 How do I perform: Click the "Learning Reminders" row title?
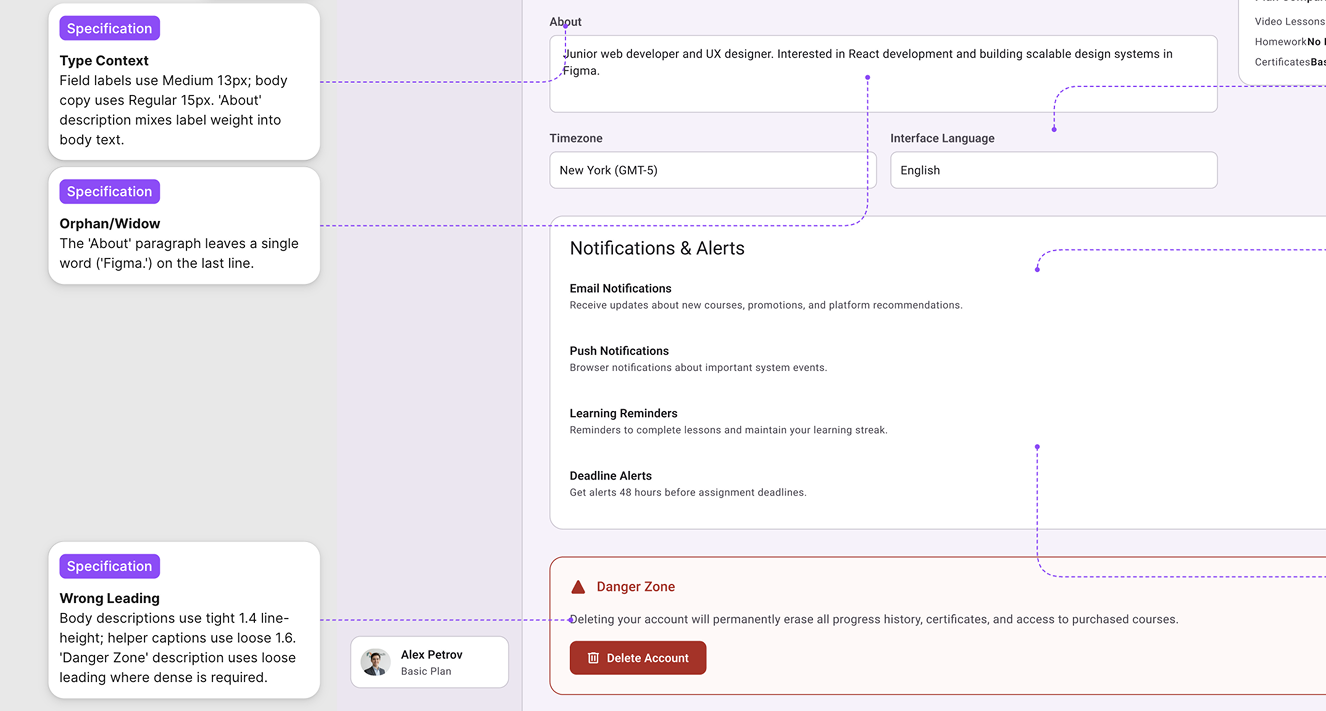pos(624,413)
